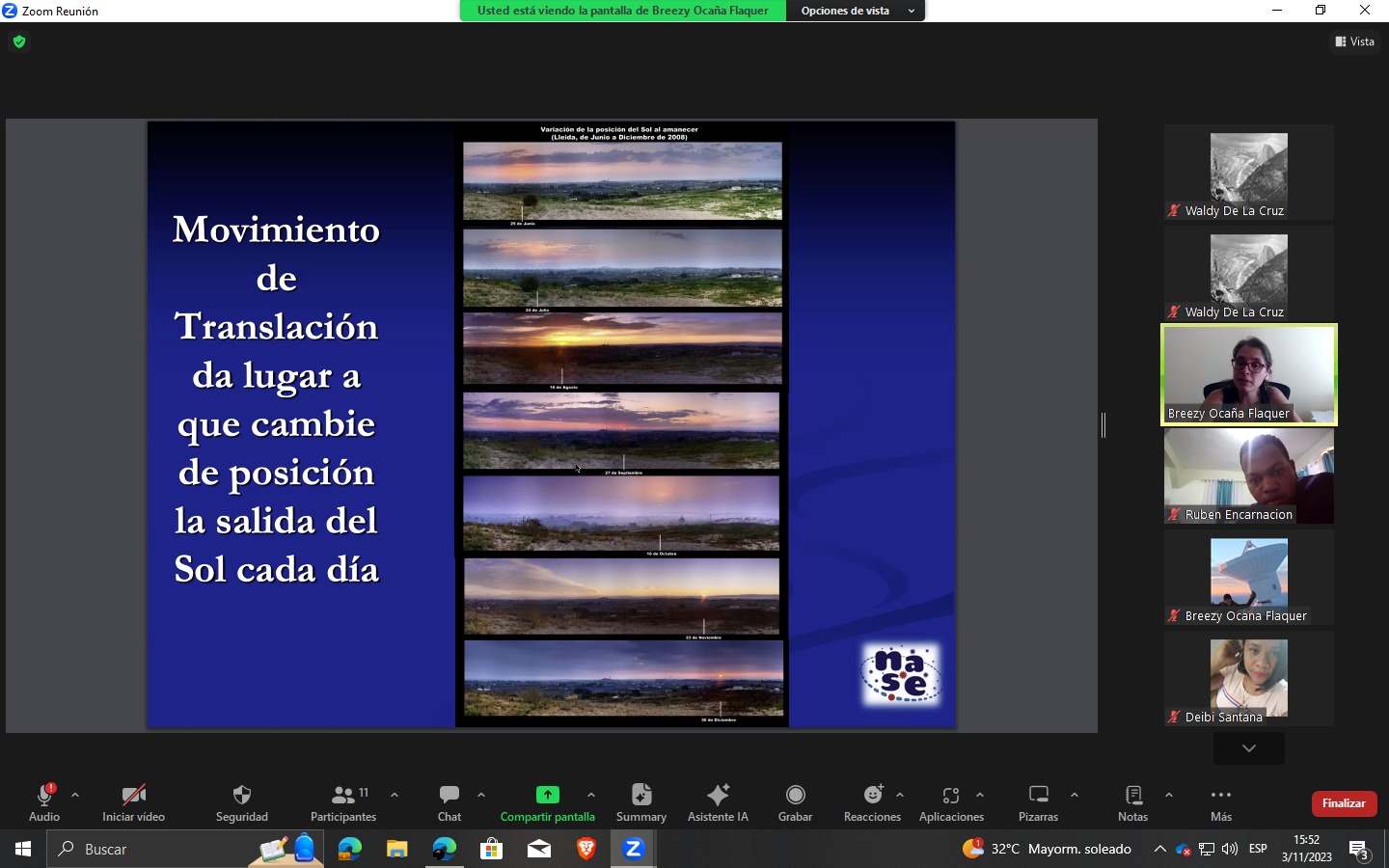Image resolution: width=1389 pixels, height=868 pixels.
Task: Select Ruben Encarnacion video tile
Action: point(1249,476)
